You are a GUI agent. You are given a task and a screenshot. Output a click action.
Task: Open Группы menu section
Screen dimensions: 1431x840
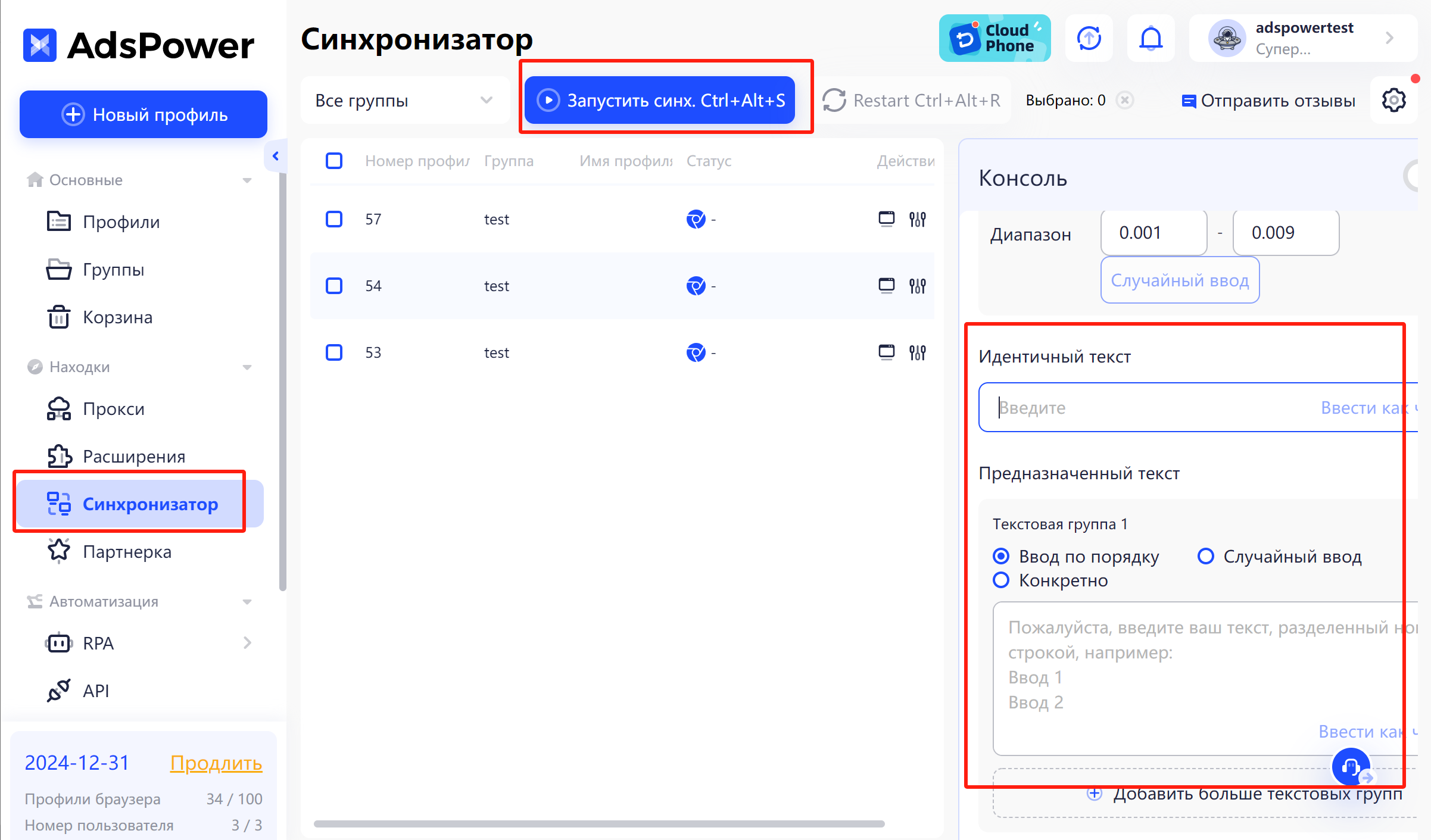pos(113,269)
